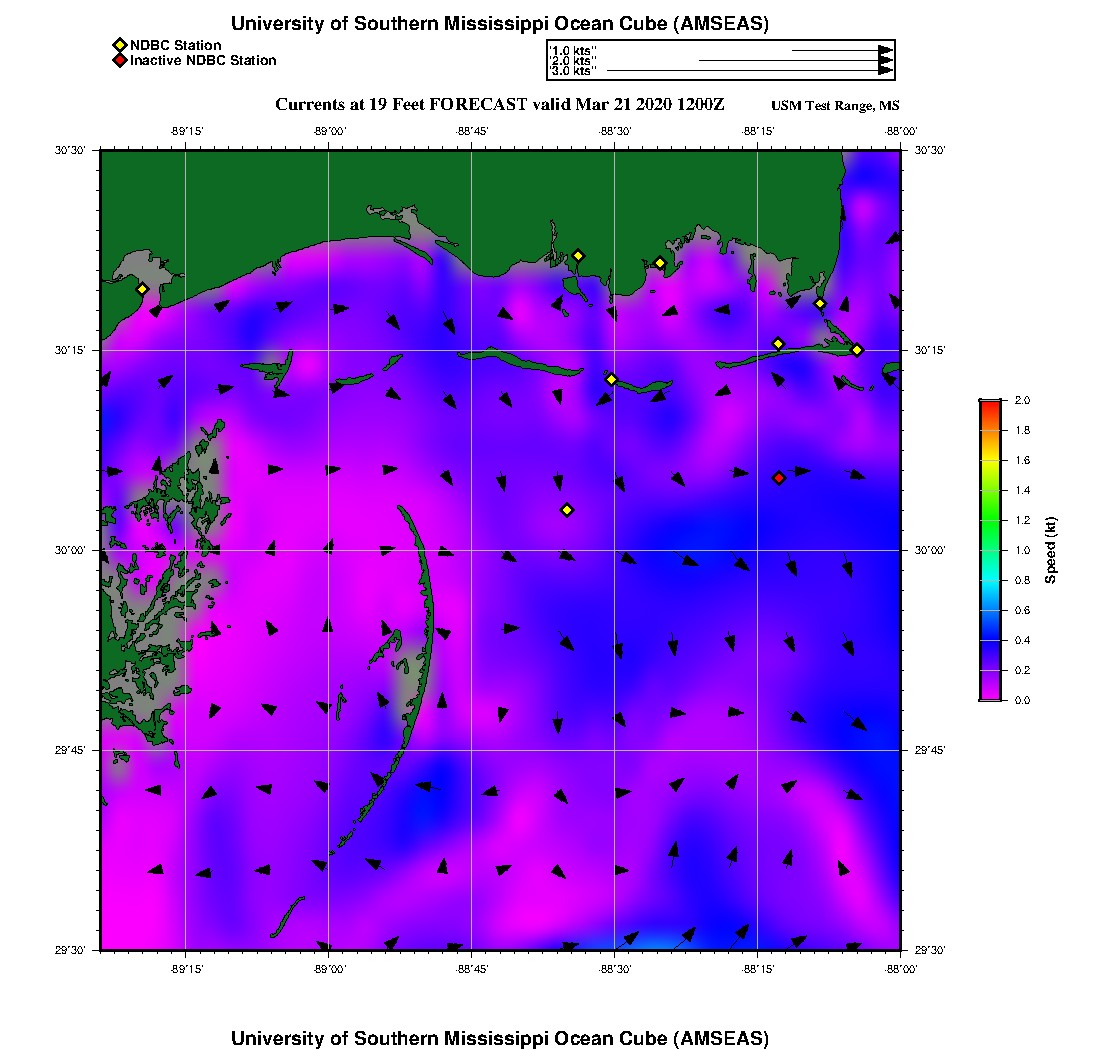Click the 3.0 kts arrow in scale legend
Viewport: 1100px width, 1050px height.
[750, 71]
